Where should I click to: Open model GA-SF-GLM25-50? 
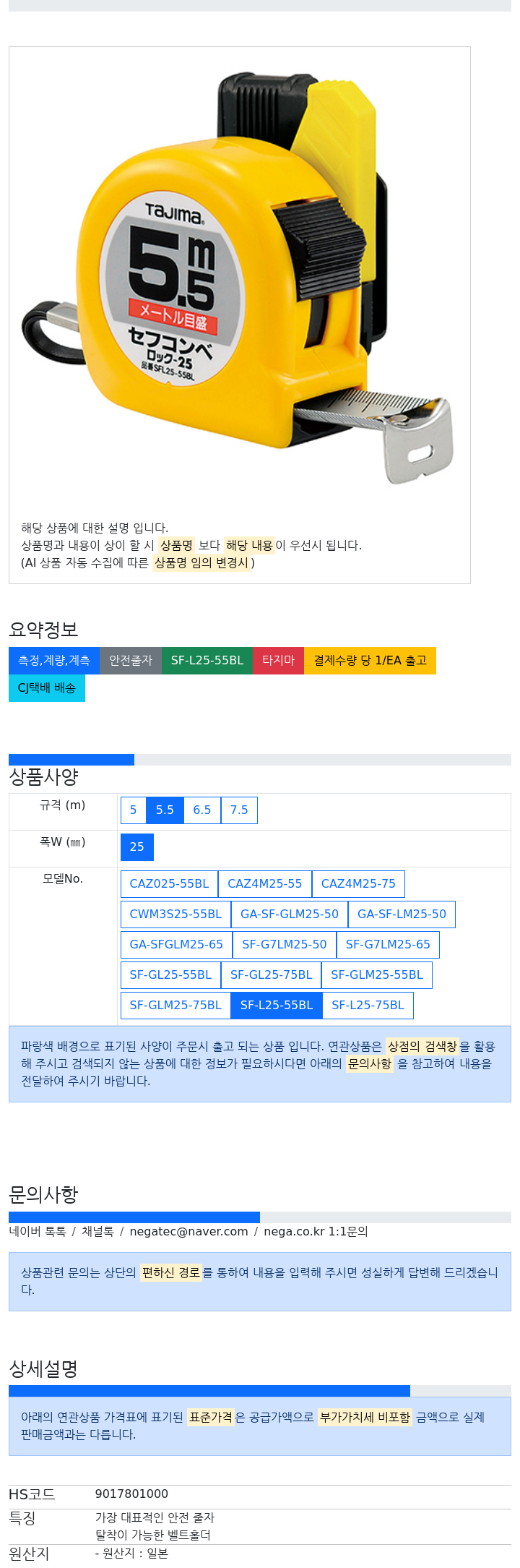290,914
